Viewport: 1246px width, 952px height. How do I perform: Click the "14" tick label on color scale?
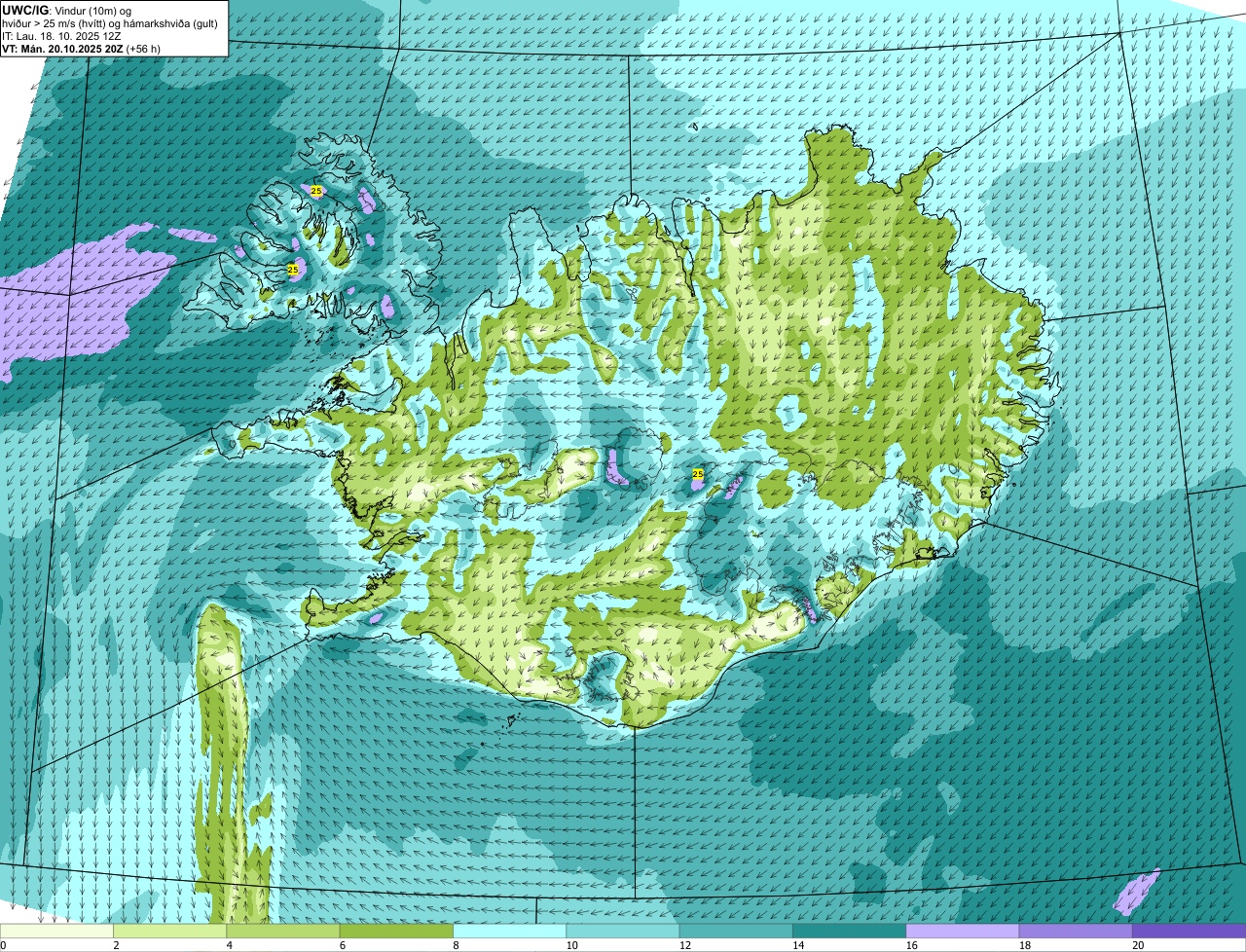point(798,945)
